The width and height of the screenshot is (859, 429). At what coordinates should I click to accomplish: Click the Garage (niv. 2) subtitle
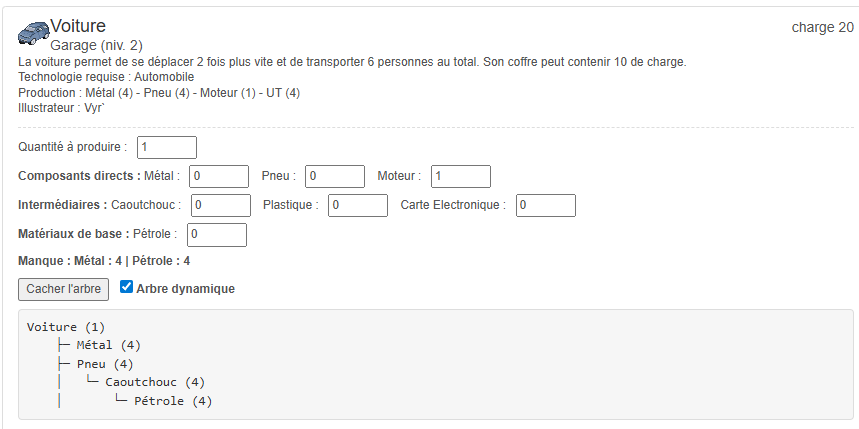click(96, 45)
